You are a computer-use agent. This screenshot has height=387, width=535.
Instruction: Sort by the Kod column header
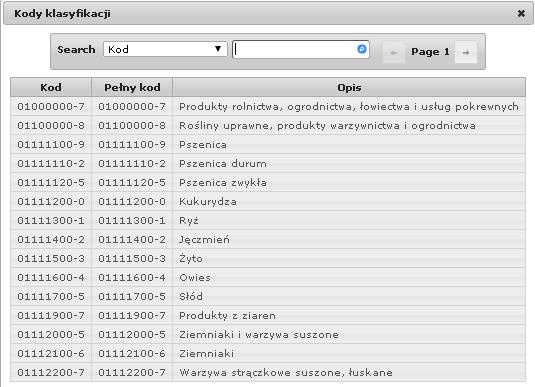coord(51,87)
